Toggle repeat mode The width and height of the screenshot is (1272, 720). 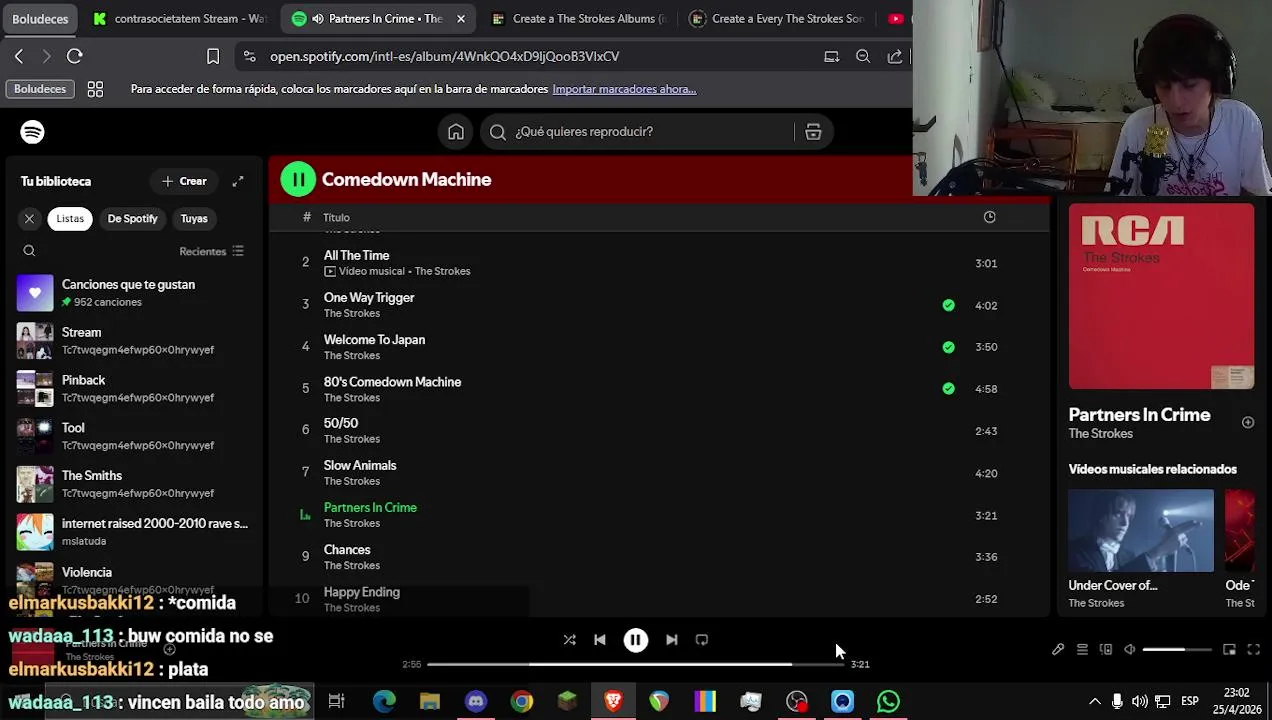point(702,640)
